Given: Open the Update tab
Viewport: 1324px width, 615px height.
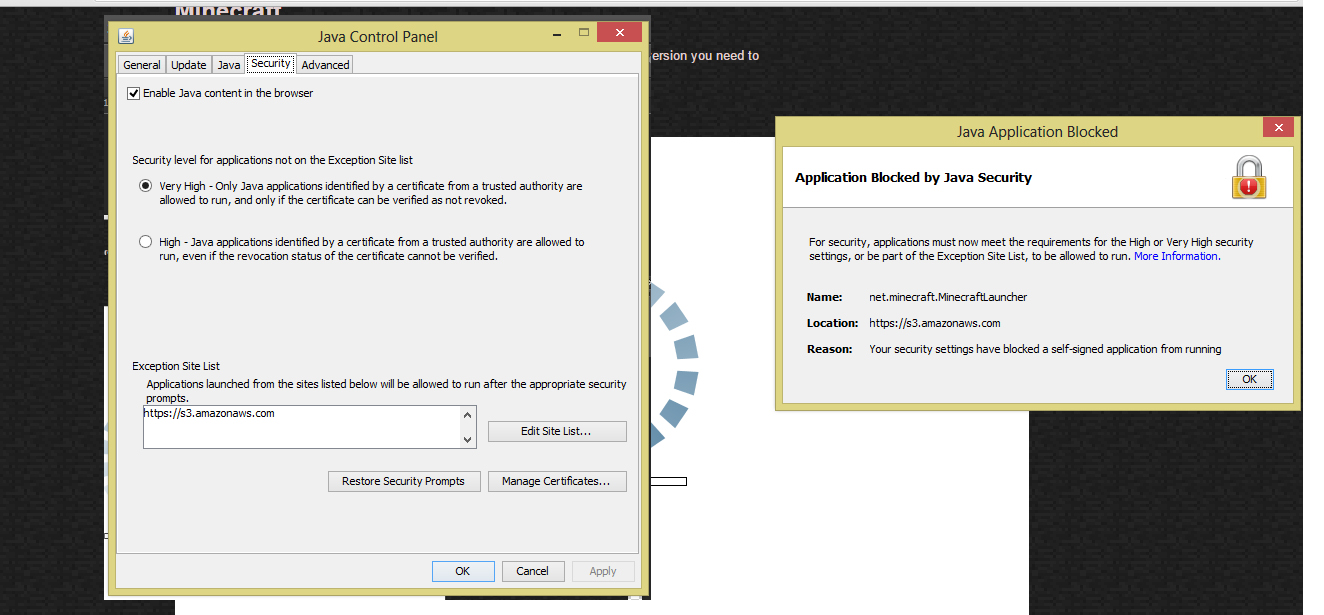Looking at the screenshot, I should 189,65.
